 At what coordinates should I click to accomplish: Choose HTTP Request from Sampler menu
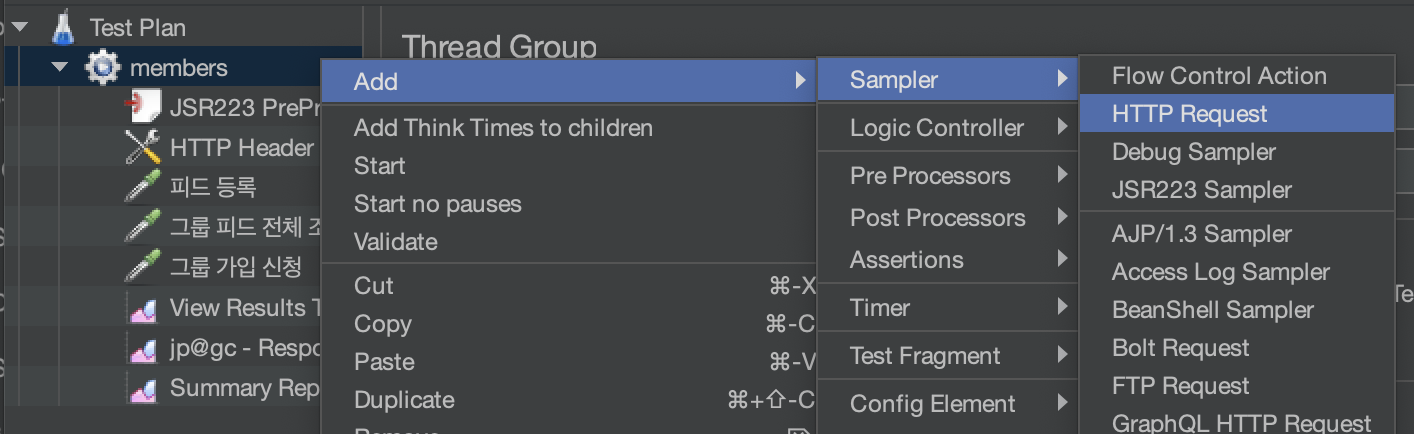coord(1189,114)
